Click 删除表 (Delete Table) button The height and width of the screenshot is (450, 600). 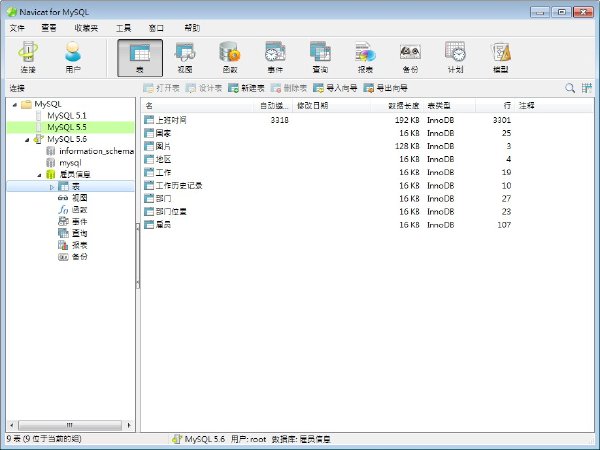point(289,88)
